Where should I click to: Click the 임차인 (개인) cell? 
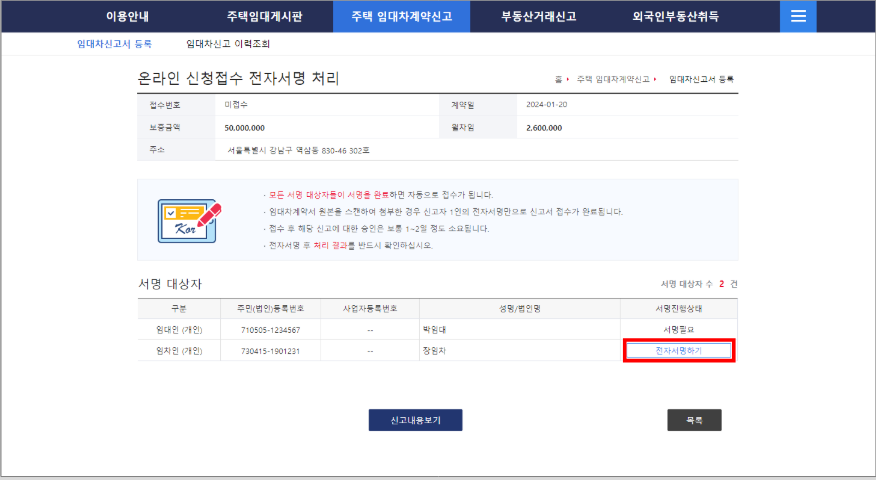point(179,351)
